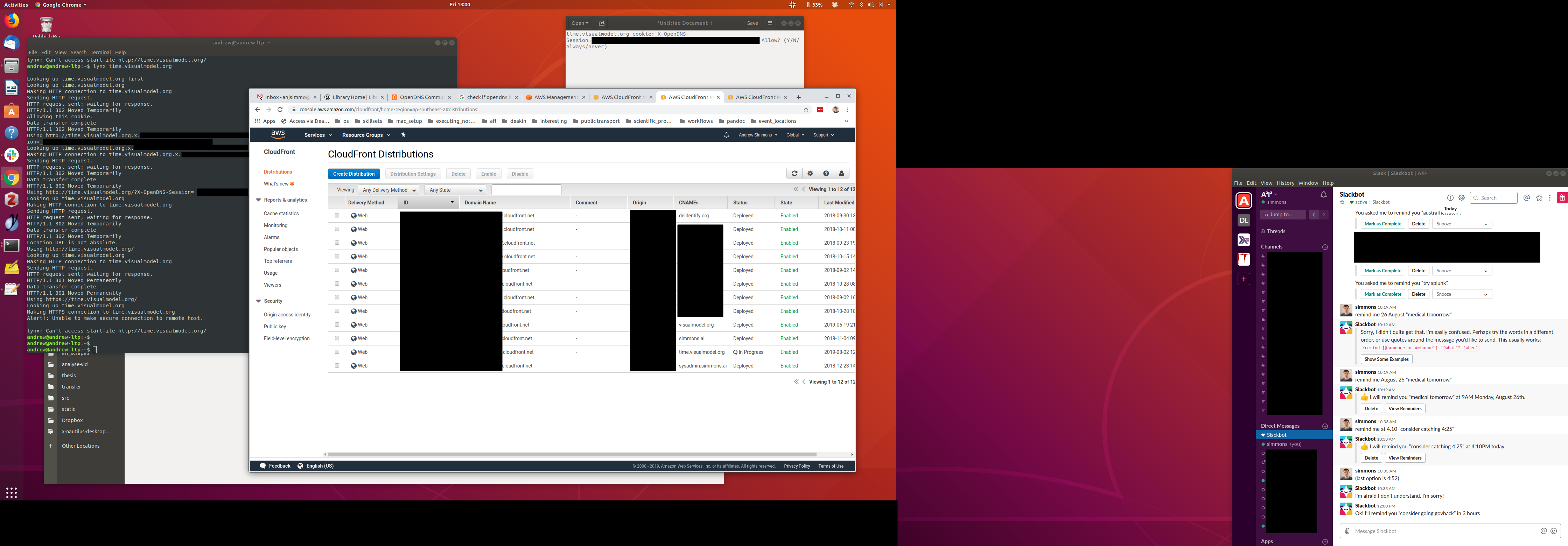Click the Slack What's New gift icon
1568x546 pixels.
(1561, 198)
